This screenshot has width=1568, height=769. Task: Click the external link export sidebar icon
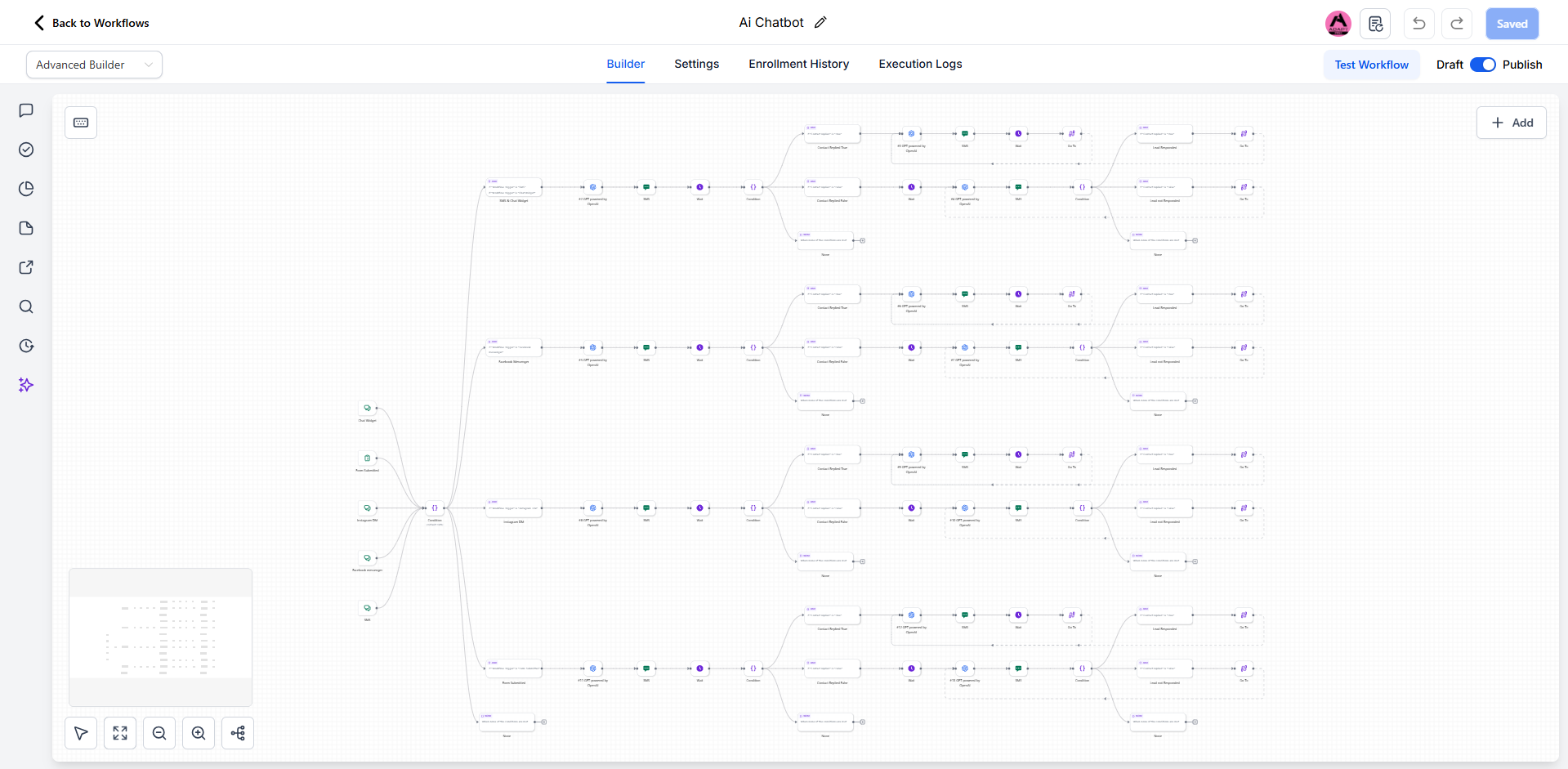(x=26, y=267)
